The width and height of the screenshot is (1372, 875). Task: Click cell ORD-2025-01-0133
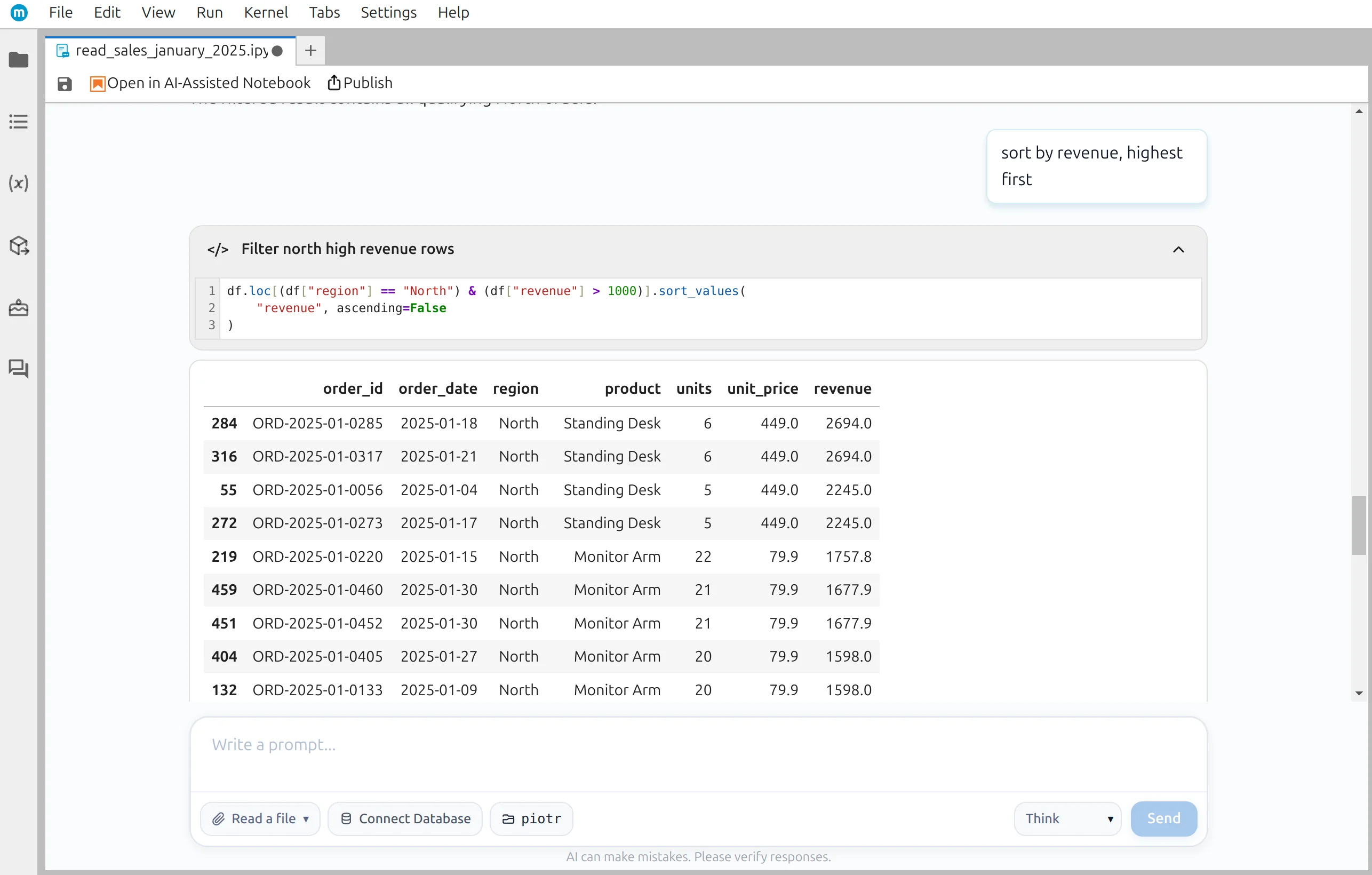[x=317, y=690]
